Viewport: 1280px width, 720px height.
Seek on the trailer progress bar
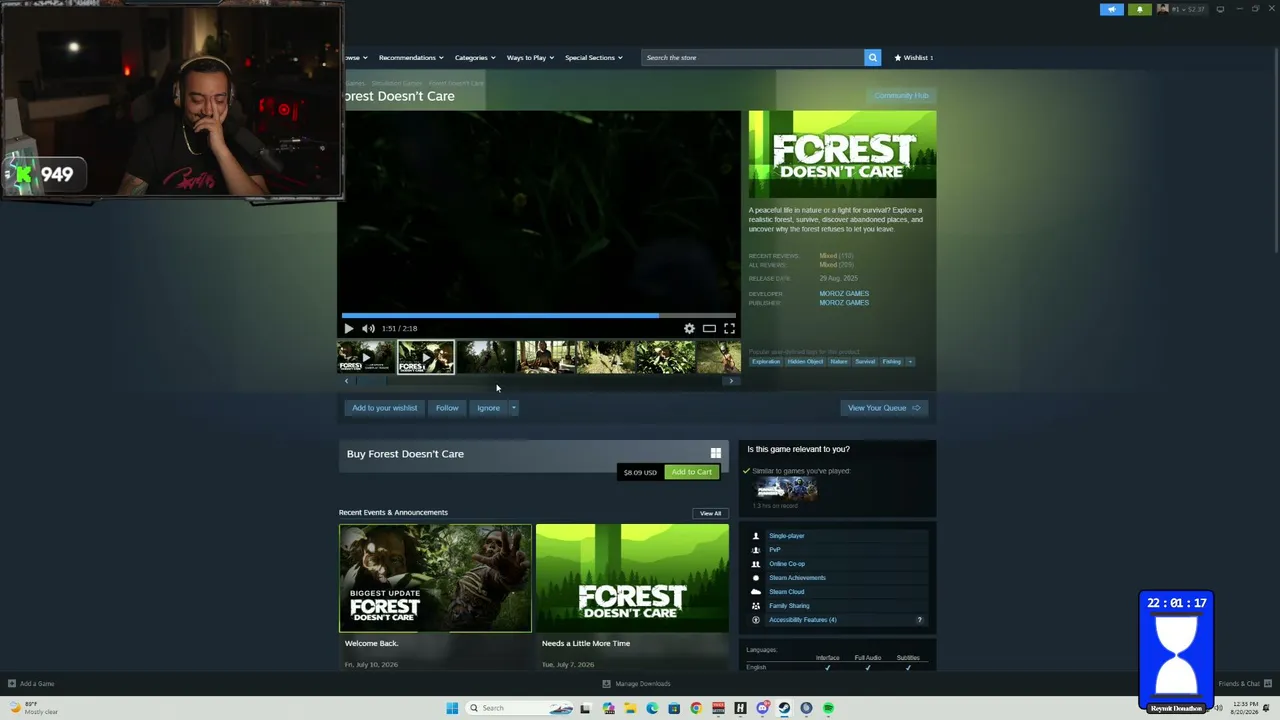tap(538, 316)
